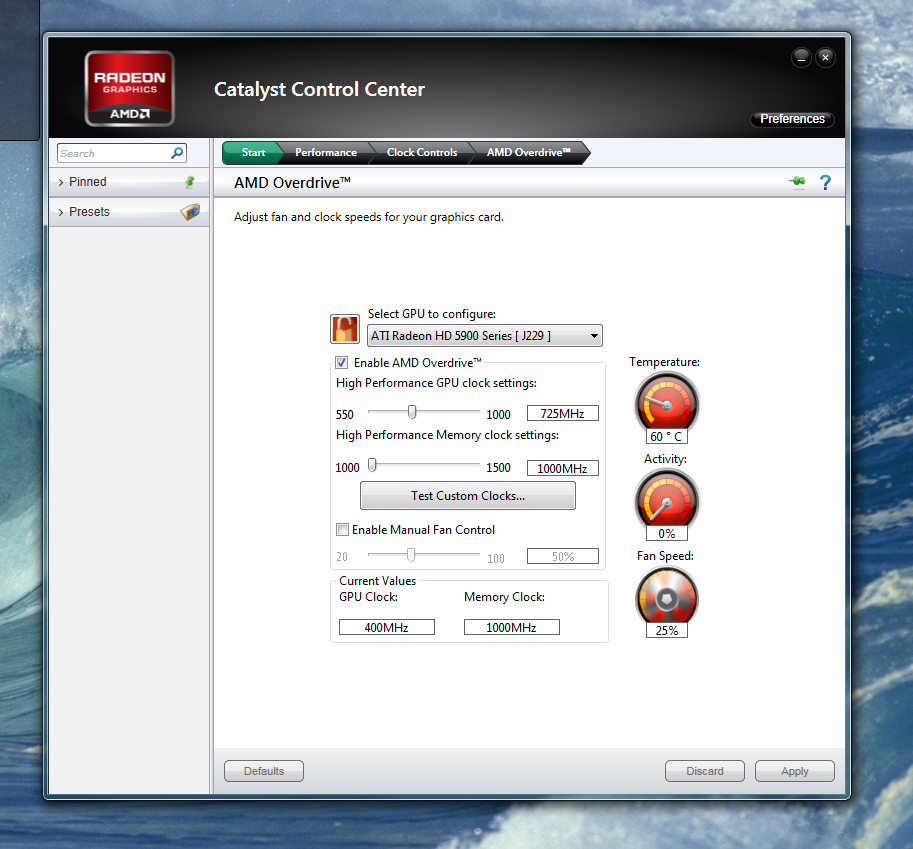Click the GPU slider maximum label 1000
The height and width of the screenshot is (849, 913).
coord(498,415)
